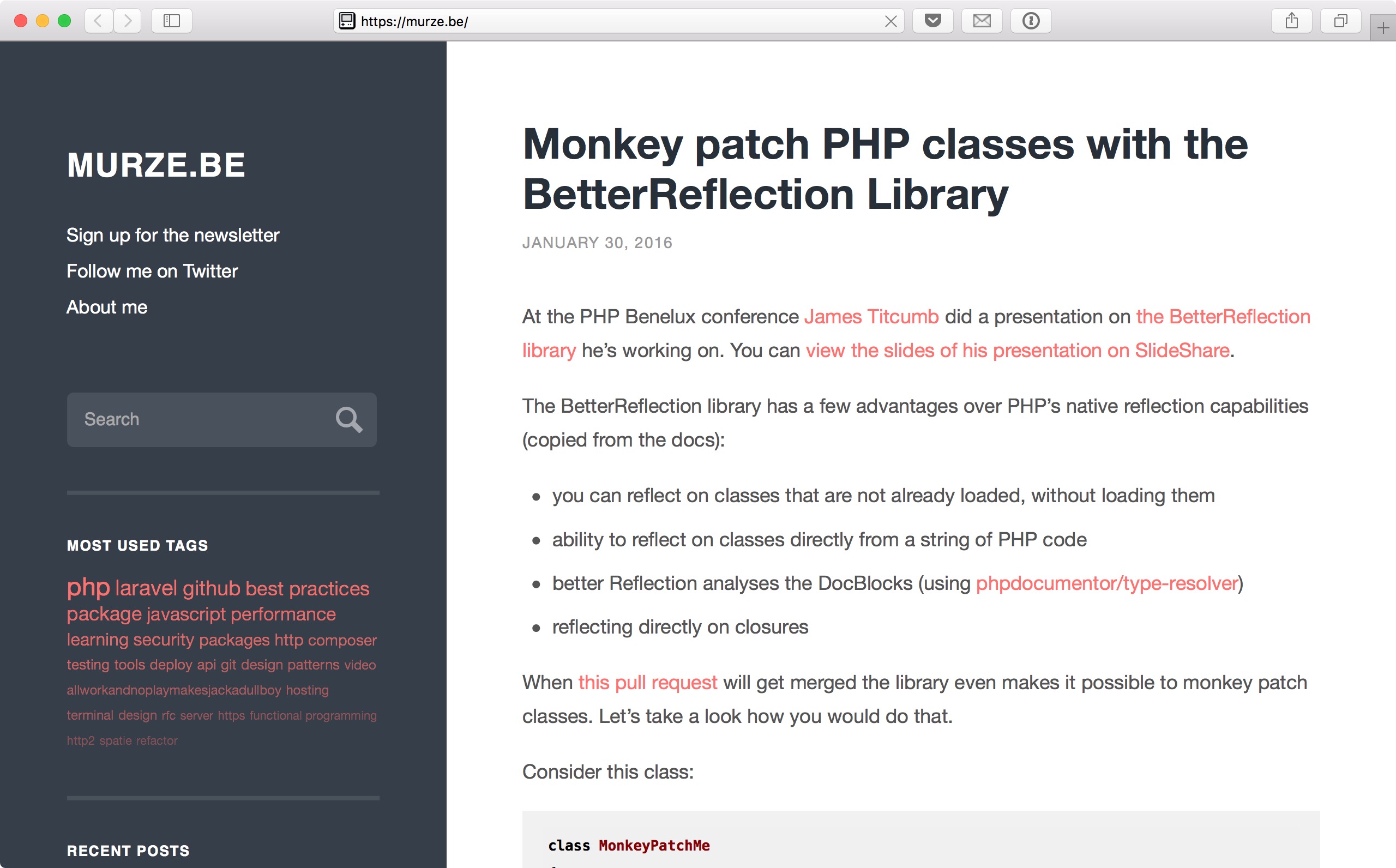Viewport: 1396px width, 868px height.
Task: Open the Share sheet icon
Action: [1291, 21]
